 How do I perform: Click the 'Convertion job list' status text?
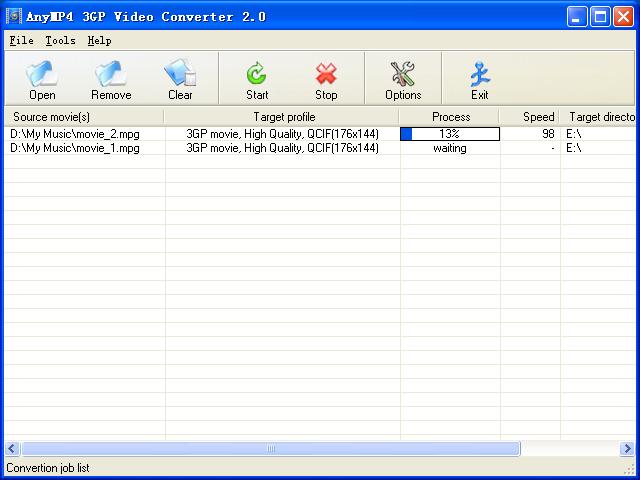48,468
